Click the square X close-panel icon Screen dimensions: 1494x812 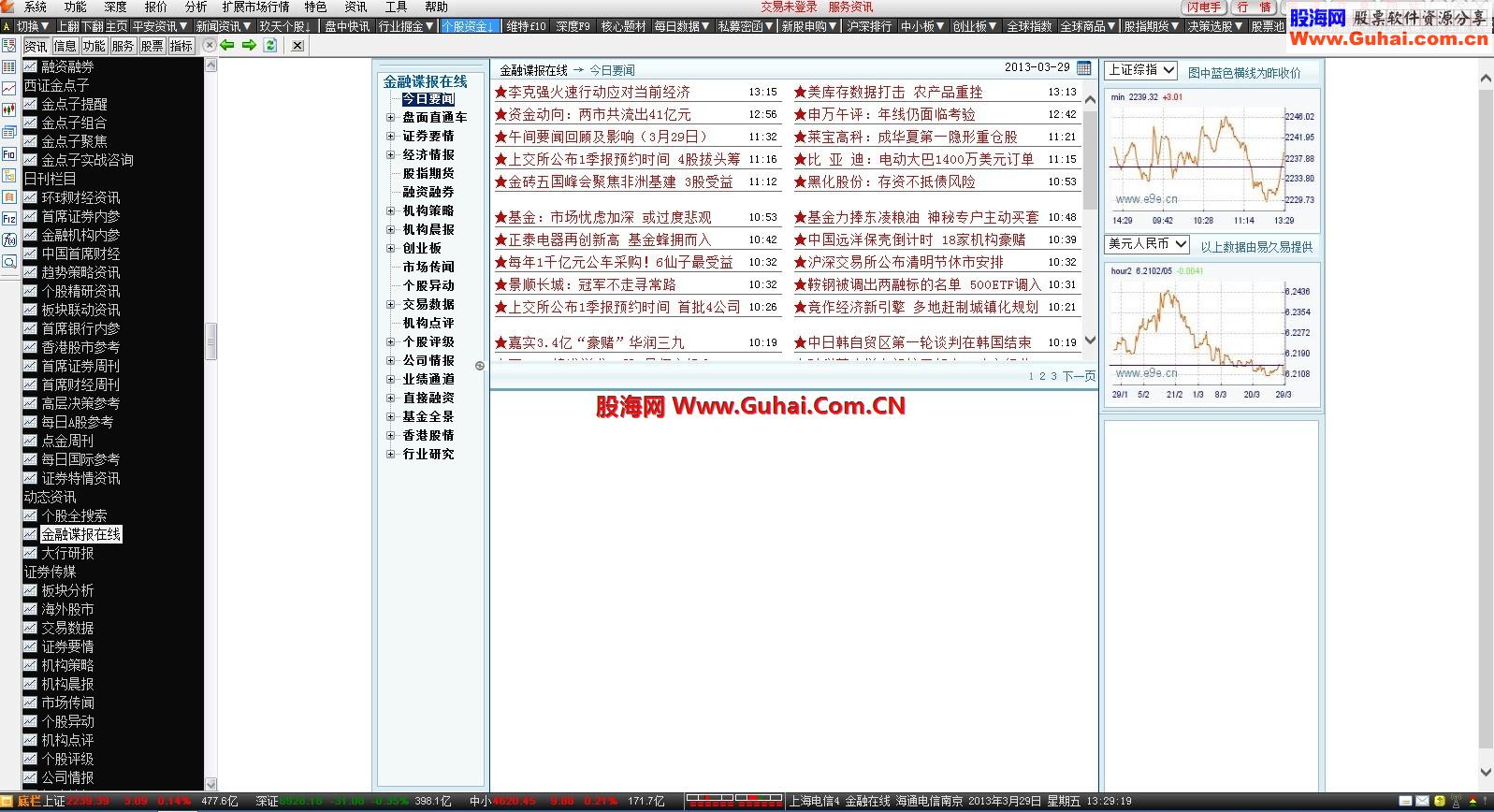pyautogui.click(x=297, y=45)
